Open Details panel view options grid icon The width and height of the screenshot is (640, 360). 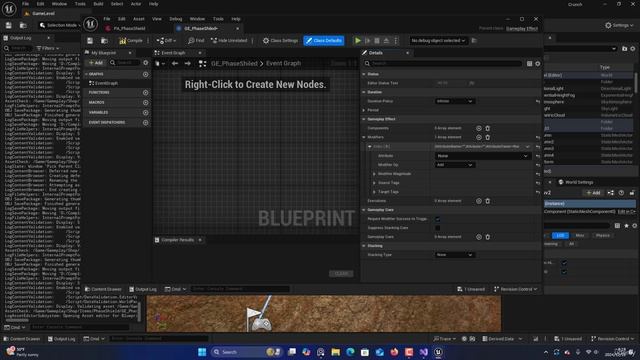pyautogui.click(x=529, y=64)
